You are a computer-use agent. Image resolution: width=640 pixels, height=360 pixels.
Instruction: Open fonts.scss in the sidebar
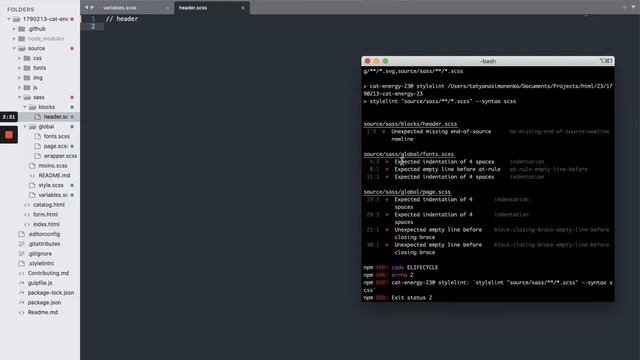[56, 136]
